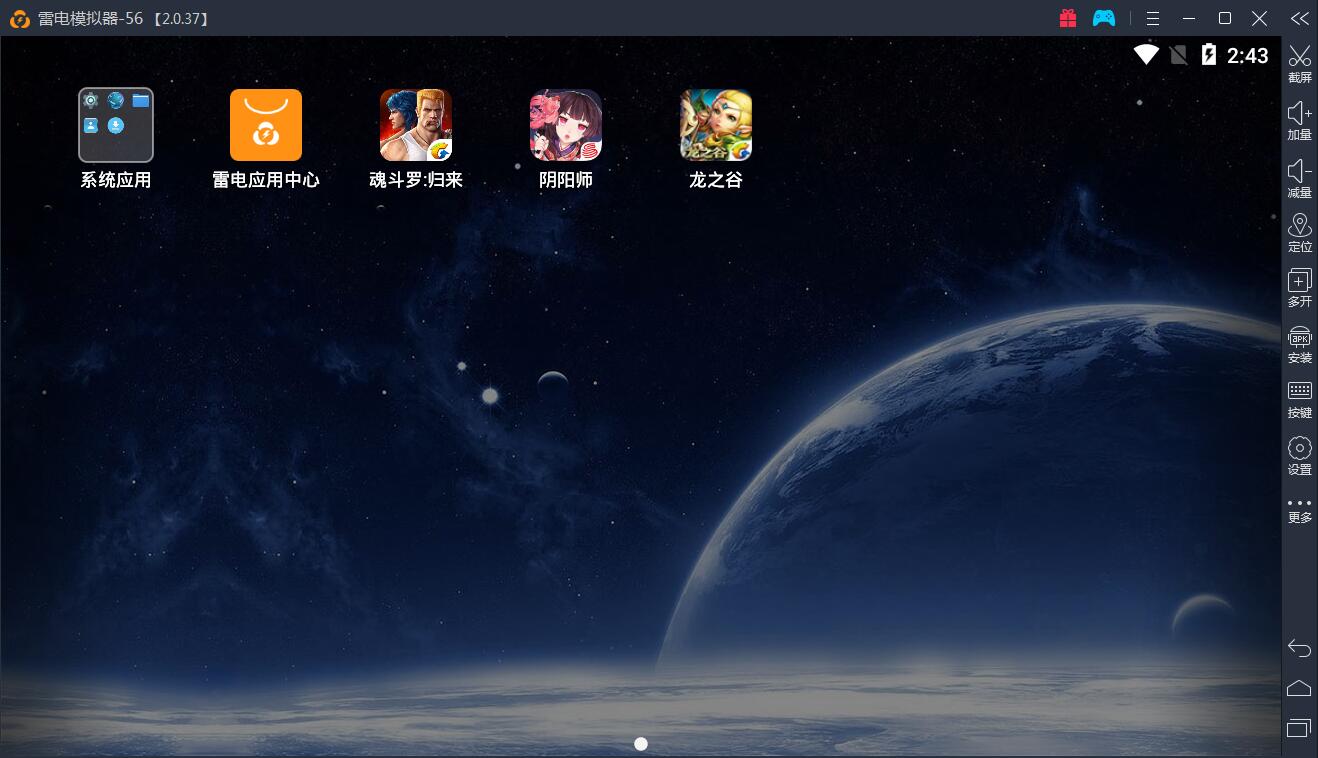Screen dimensions: 1318x758
Task: Open the 定位 location tool
Action: coord(1299,232)
